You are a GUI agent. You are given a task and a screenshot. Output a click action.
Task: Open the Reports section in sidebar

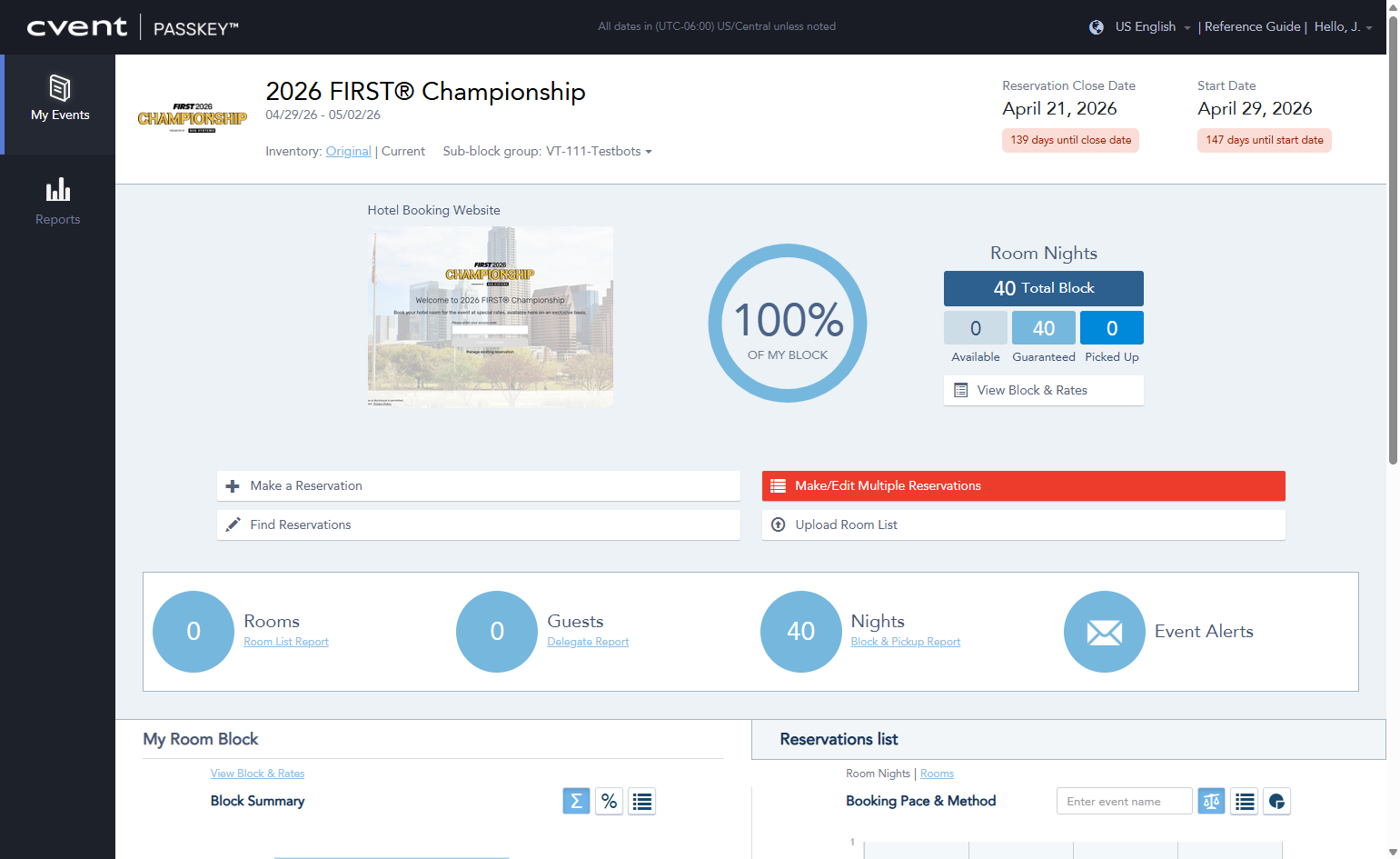pos(58,202)
